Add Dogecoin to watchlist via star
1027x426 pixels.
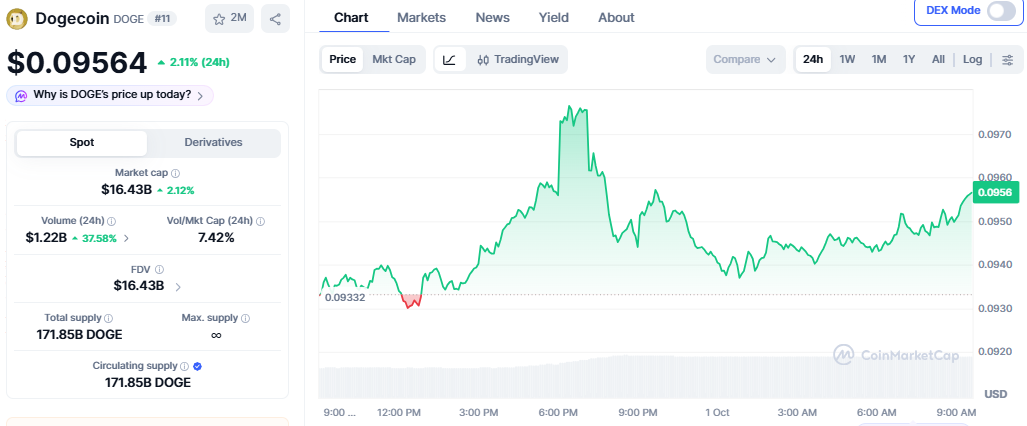pos(229,18)
